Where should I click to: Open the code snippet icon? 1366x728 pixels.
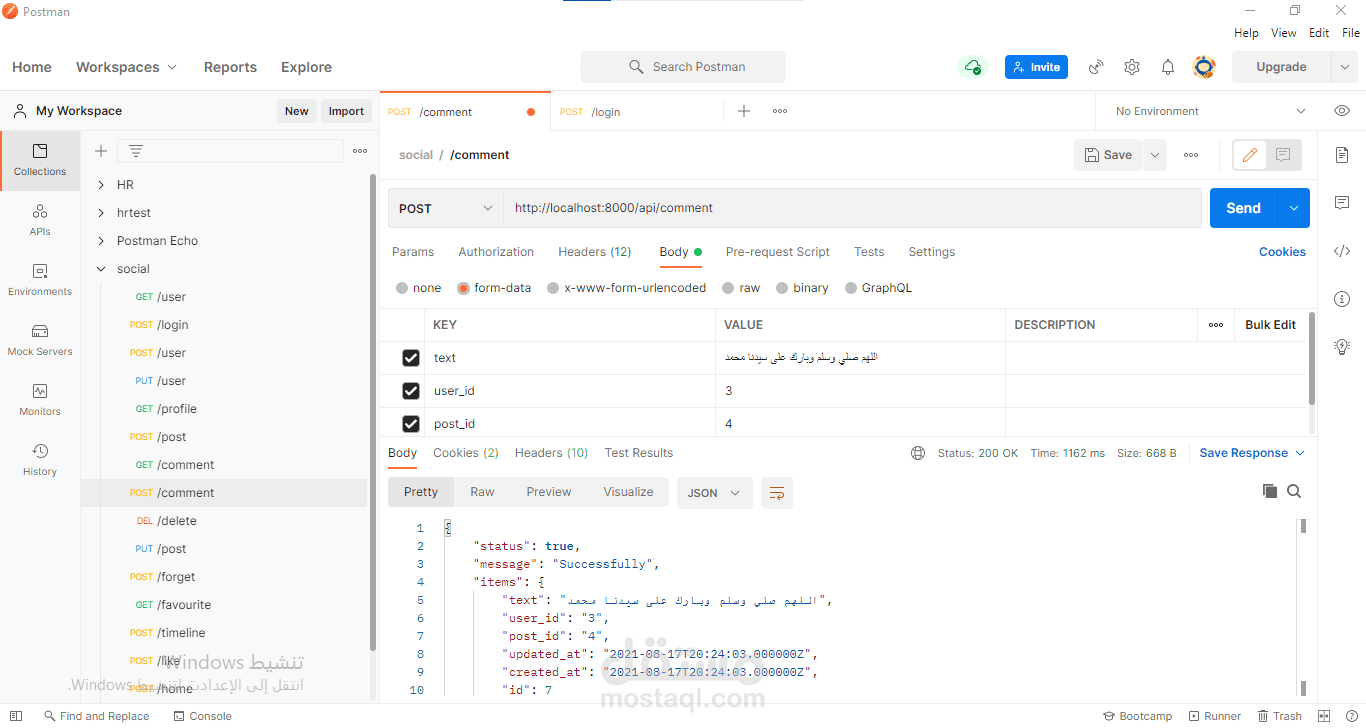coord(1342,251)
